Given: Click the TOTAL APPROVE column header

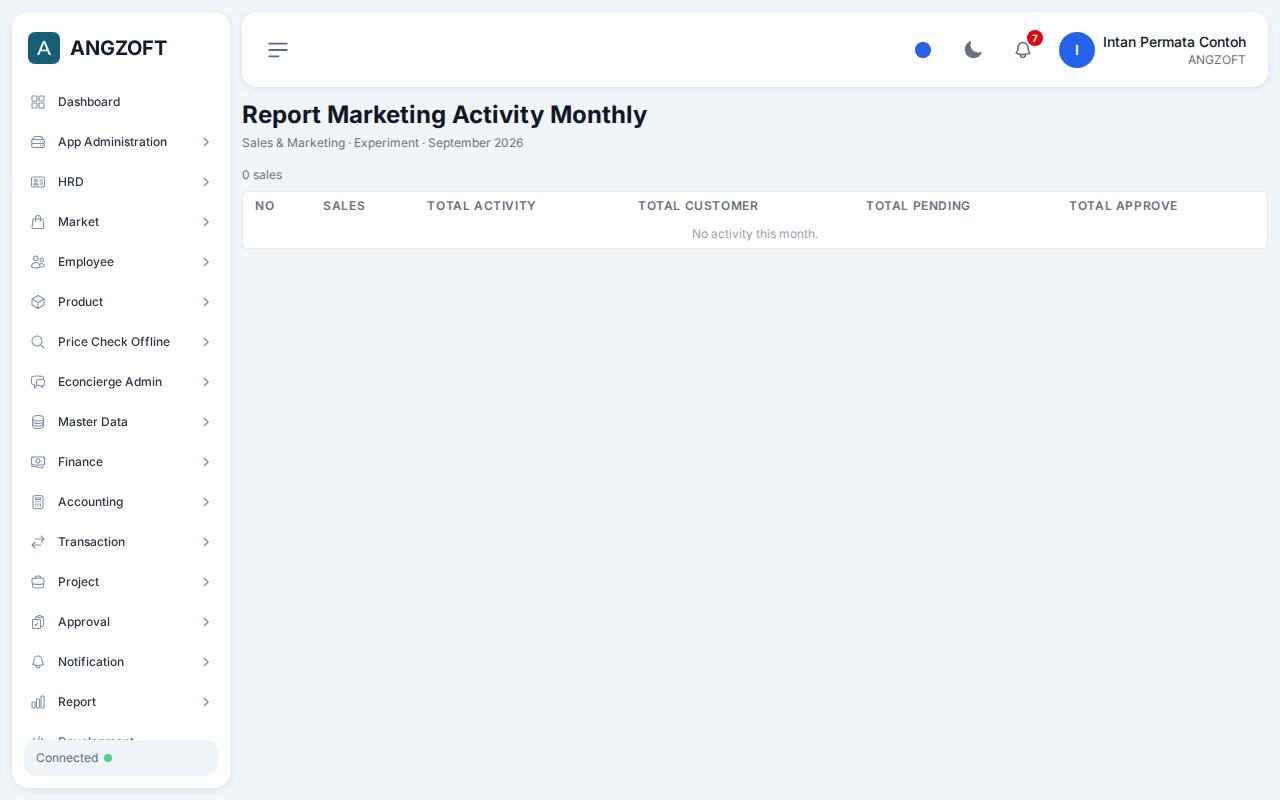Looking at the screenshot, I should (x=1123, y=206).
